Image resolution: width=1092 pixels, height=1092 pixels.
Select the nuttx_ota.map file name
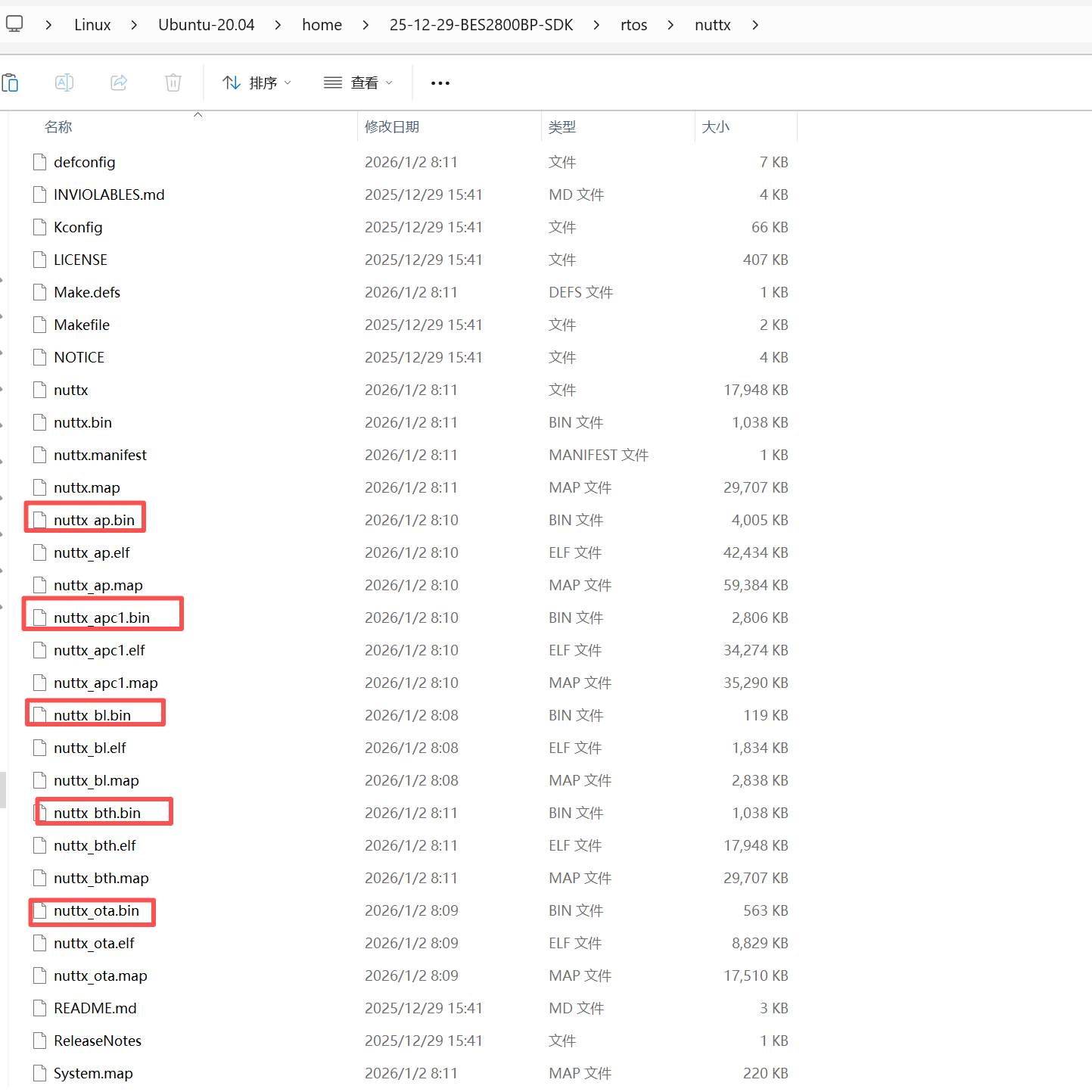(x=101, y=975)
